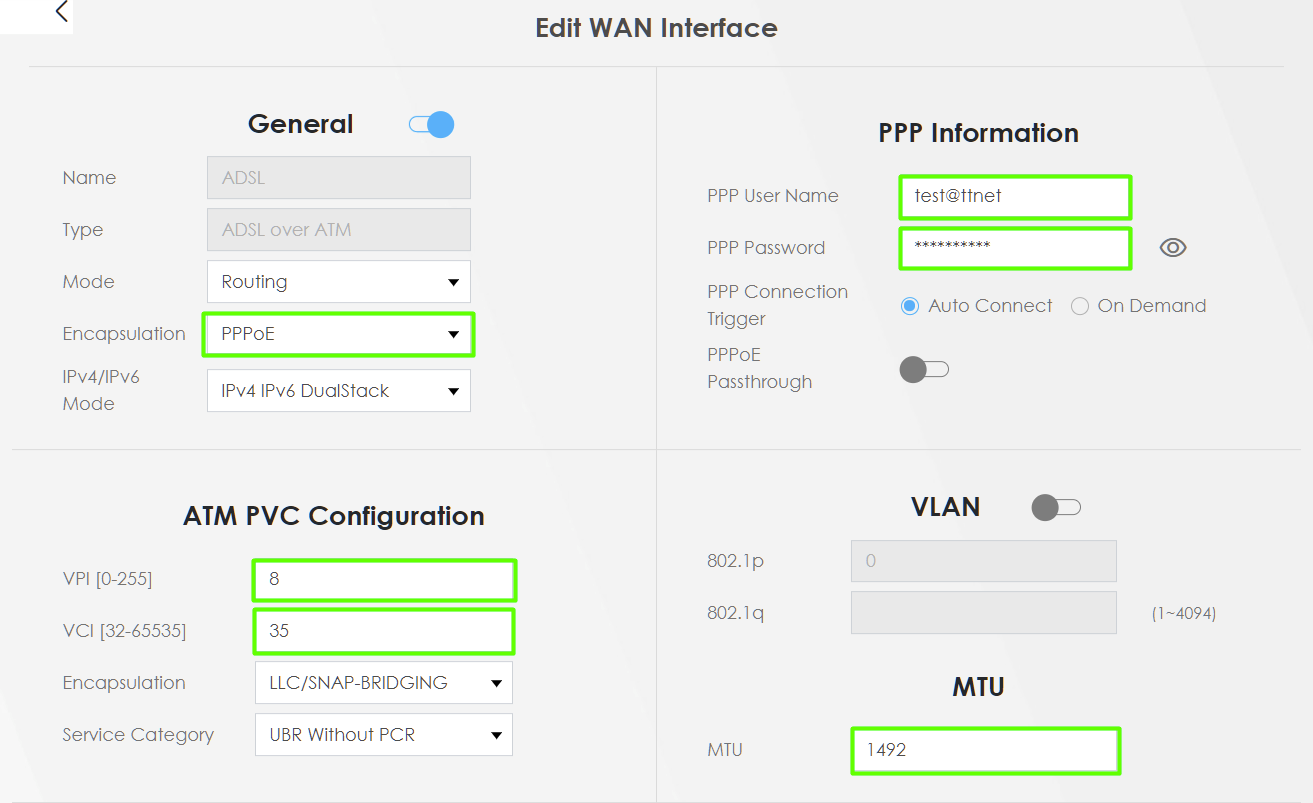Viewport: 1313px width, 803px height.
Task: Click the VPI value field
Action: (x=384, y=579)
